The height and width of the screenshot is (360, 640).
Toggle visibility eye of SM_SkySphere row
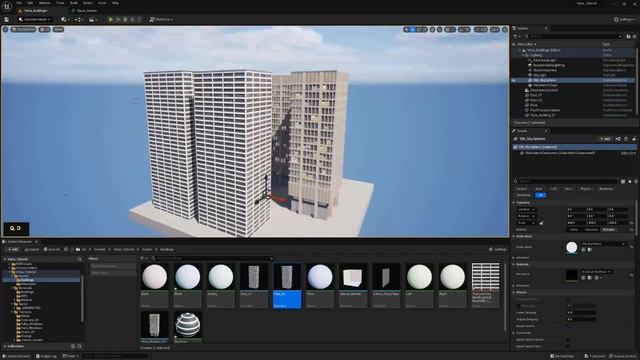click(x=514, y=80)
